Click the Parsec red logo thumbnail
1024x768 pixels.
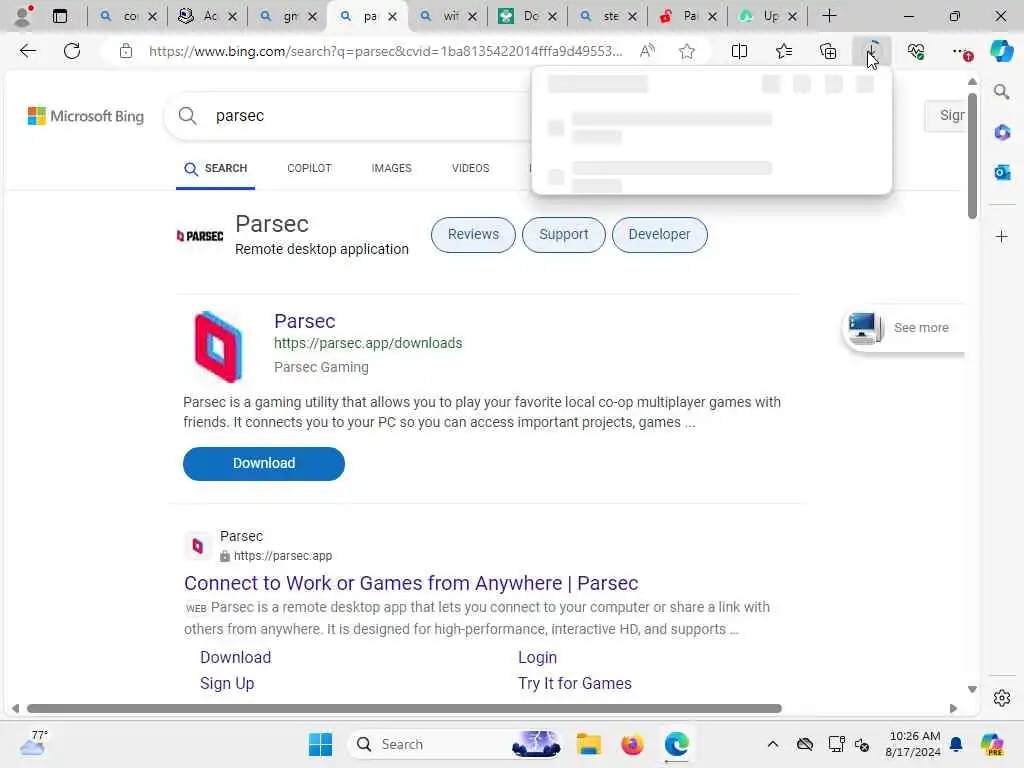[x=218, y=346]
